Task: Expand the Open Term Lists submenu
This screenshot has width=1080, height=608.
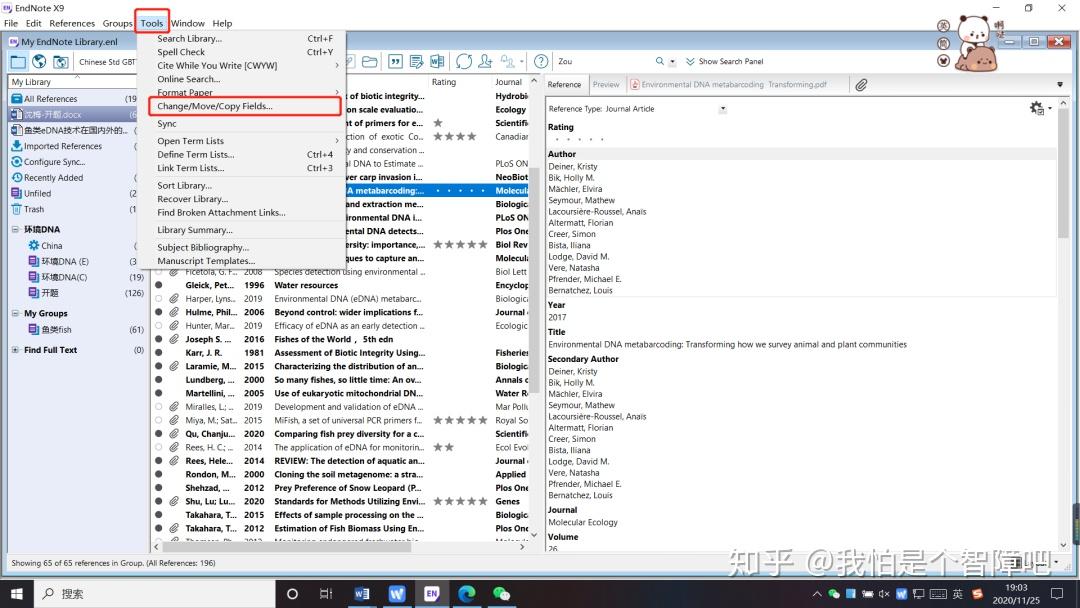Action: [337, 141]
